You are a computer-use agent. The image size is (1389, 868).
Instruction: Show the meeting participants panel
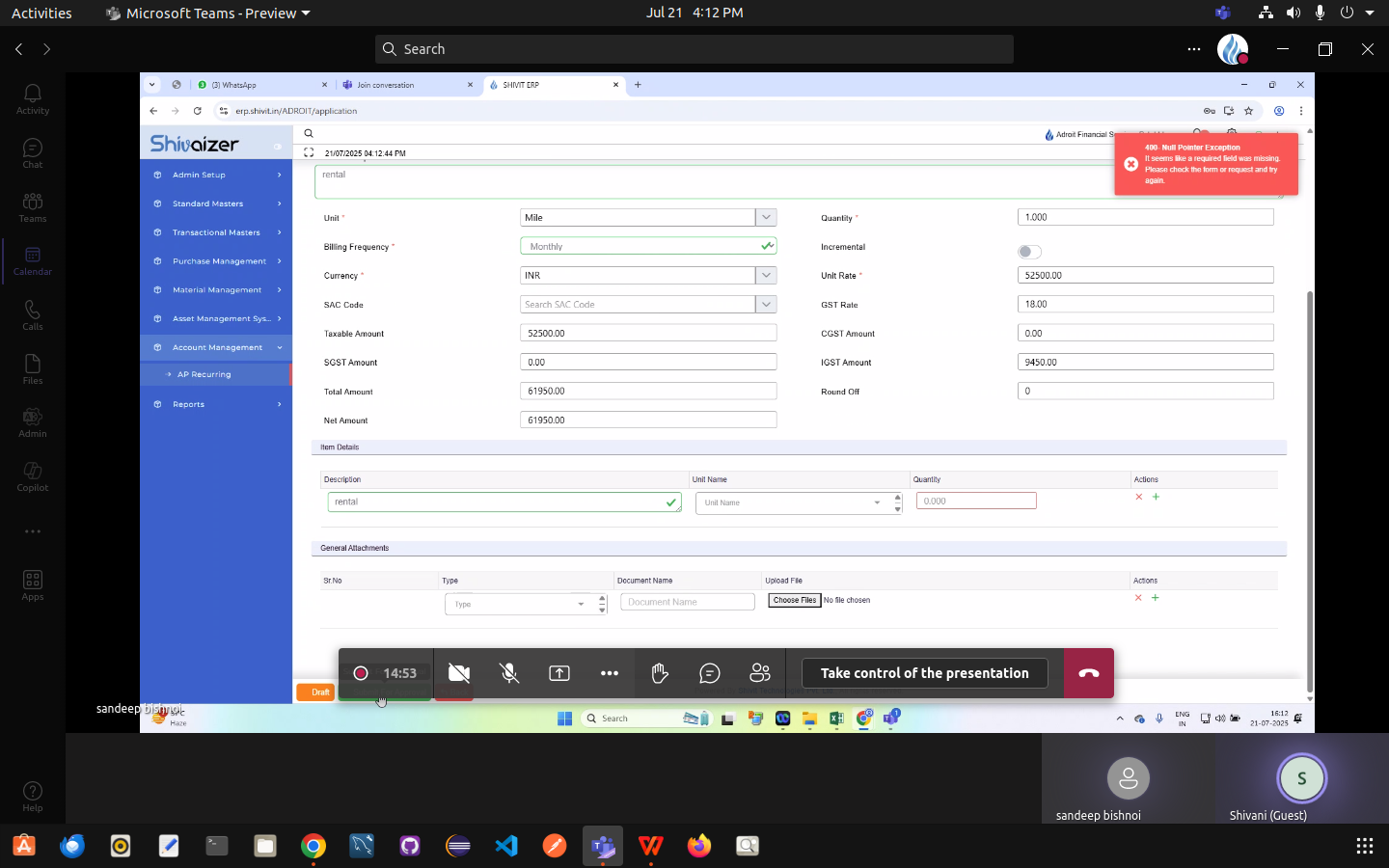[x=760, y=673]
